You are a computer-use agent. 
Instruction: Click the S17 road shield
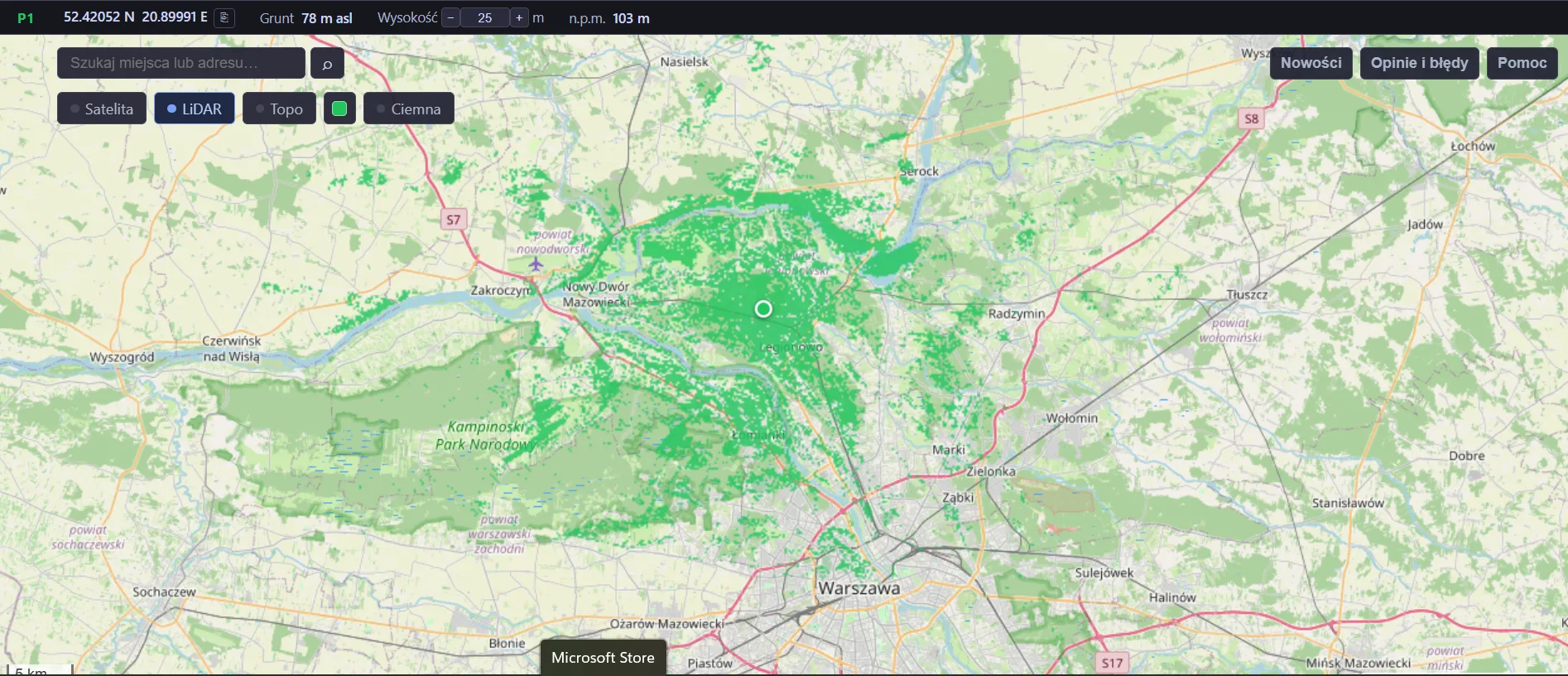pos(1112,663)
